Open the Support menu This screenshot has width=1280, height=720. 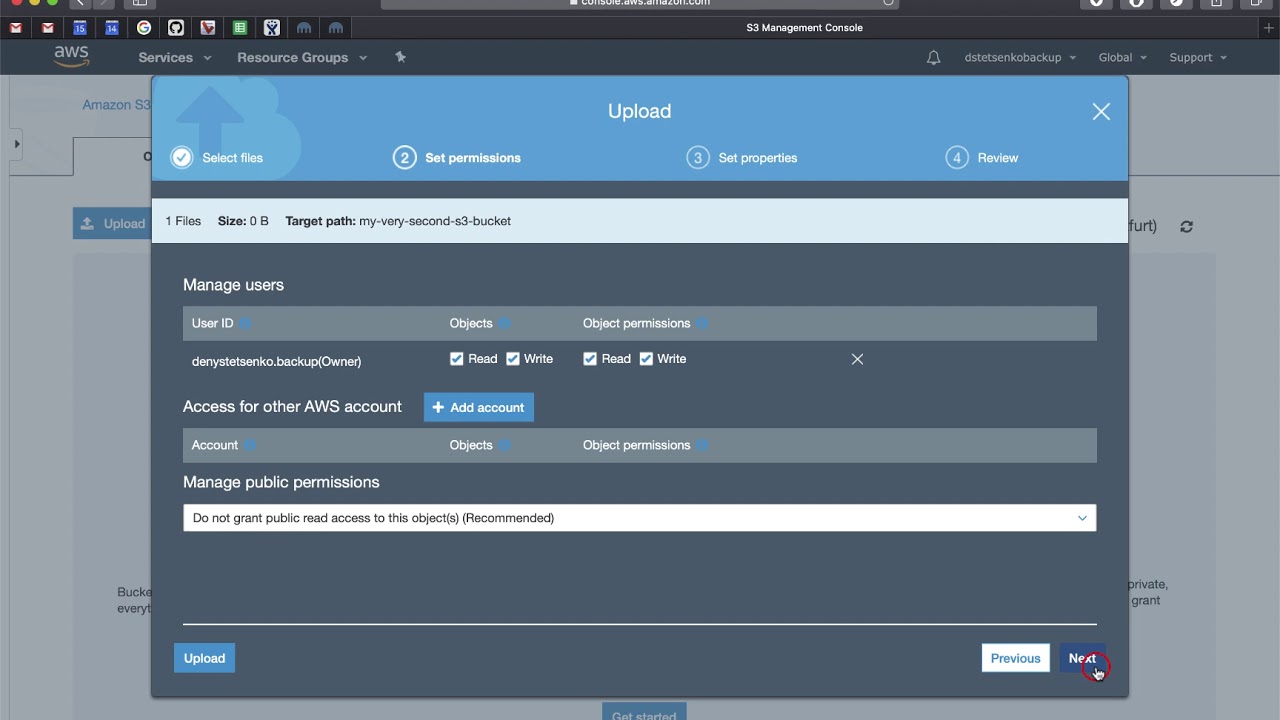tap(1198, 58)
